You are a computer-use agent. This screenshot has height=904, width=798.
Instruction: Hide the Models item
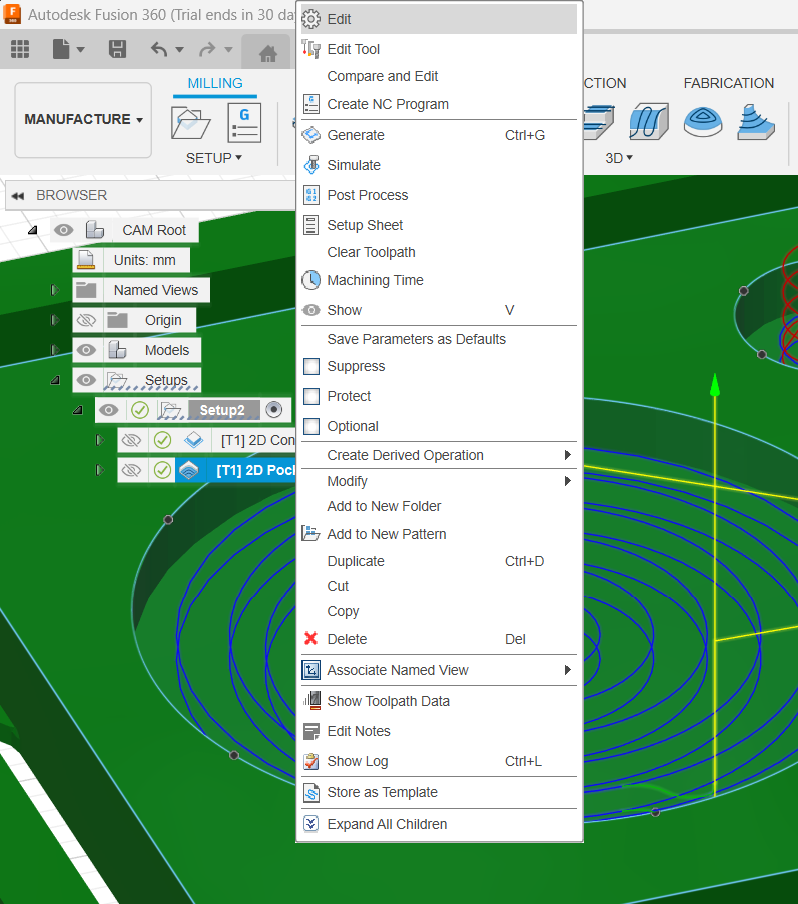86,350
